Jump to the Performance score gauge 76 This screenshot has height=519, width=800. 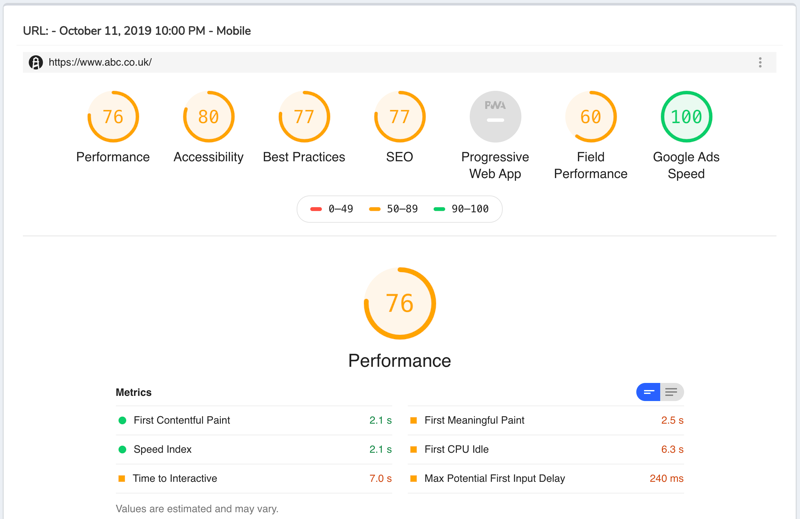[113, 117]
